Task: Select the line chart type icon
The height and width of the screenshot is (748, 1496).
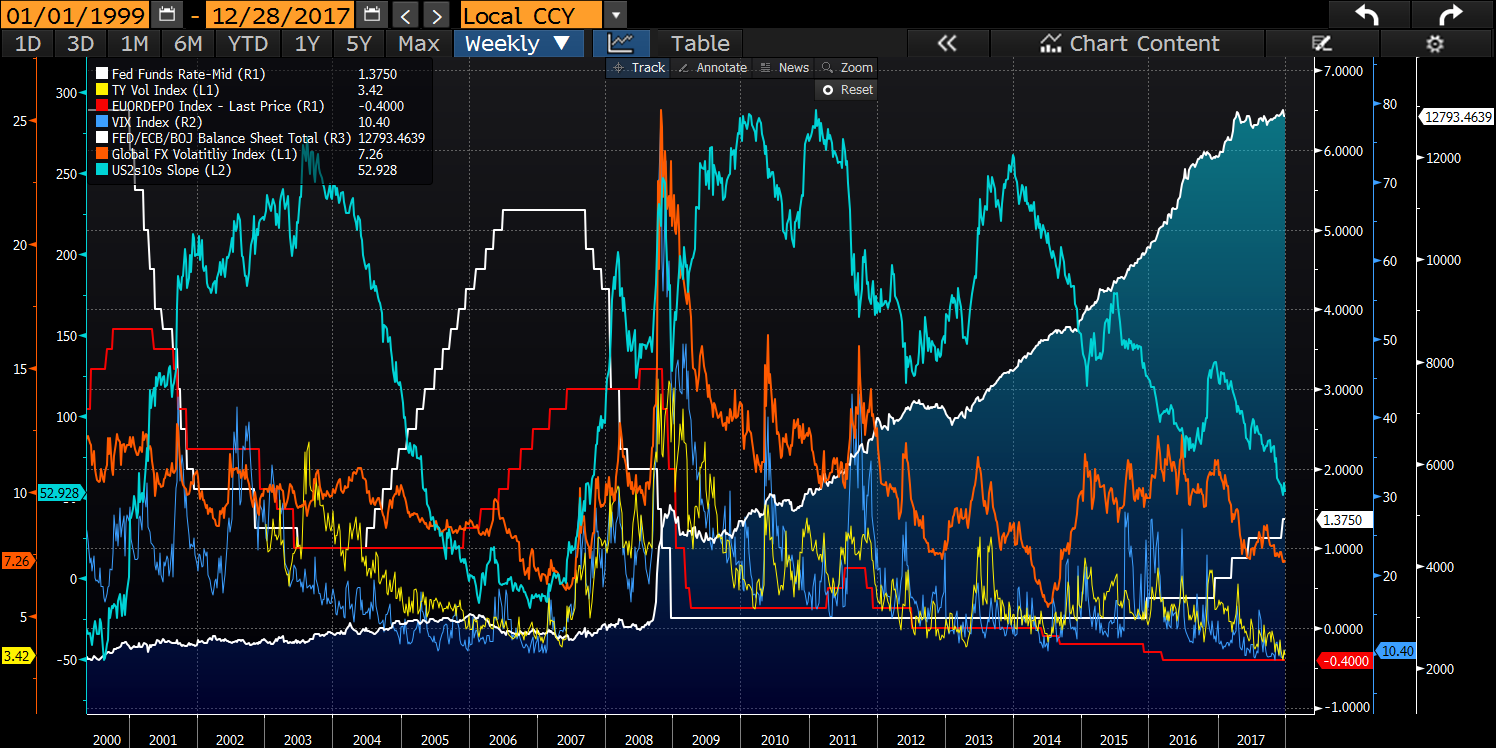Action: (620, 44)
